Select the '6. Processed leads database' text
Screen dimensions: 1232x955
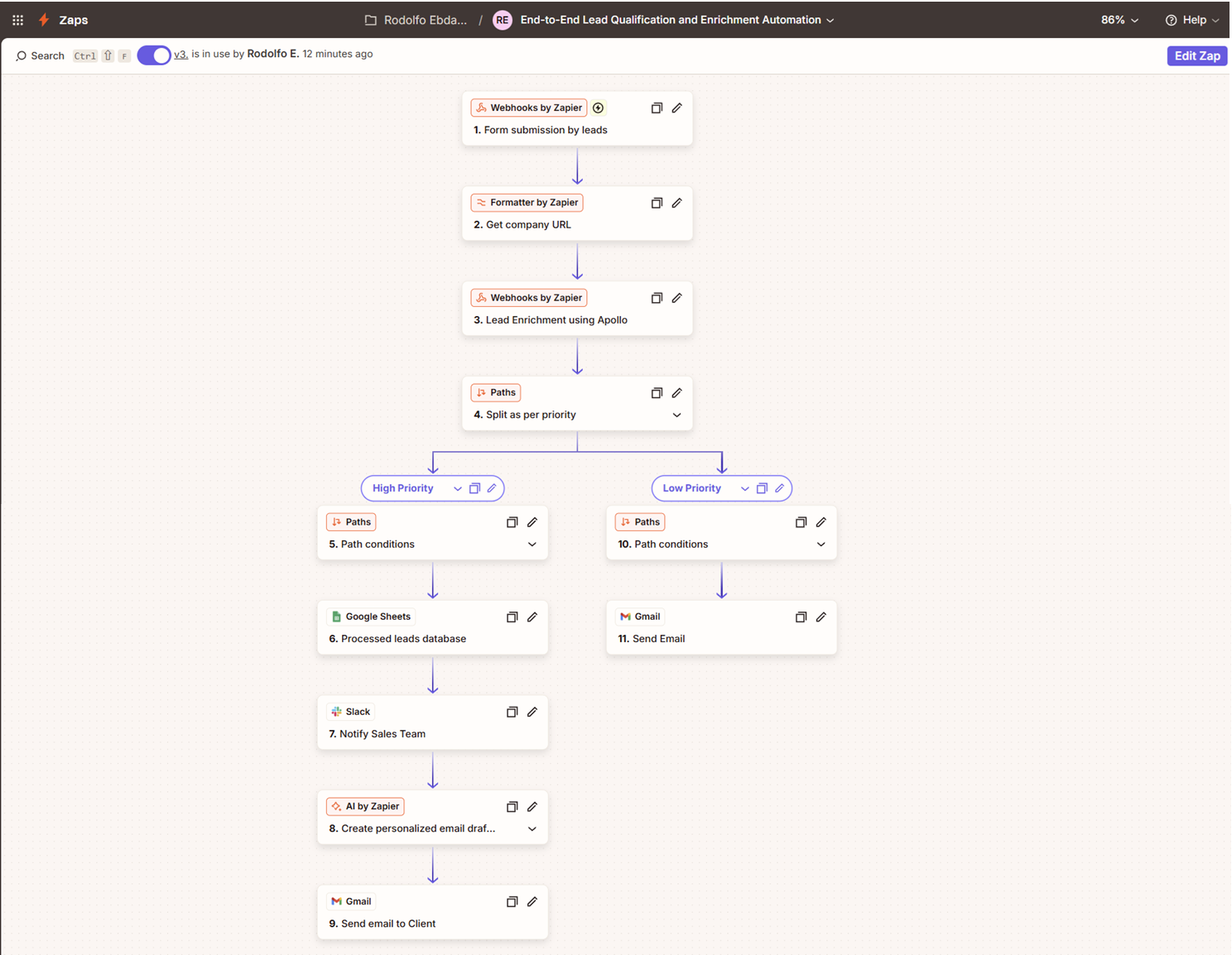[x=397, y=639]
